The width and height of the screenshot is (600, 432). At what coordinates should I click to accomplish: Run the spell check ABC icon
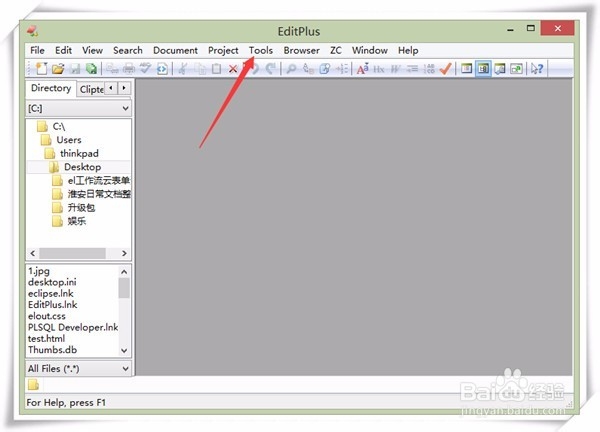coord(145,69)
